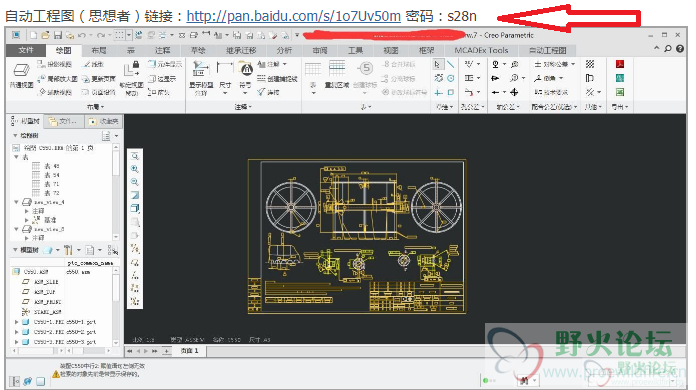The height and width of the screenshot is (390, 696).
Task: Toggle the navigator panel icon in status bar
Action: pos(15,381)
